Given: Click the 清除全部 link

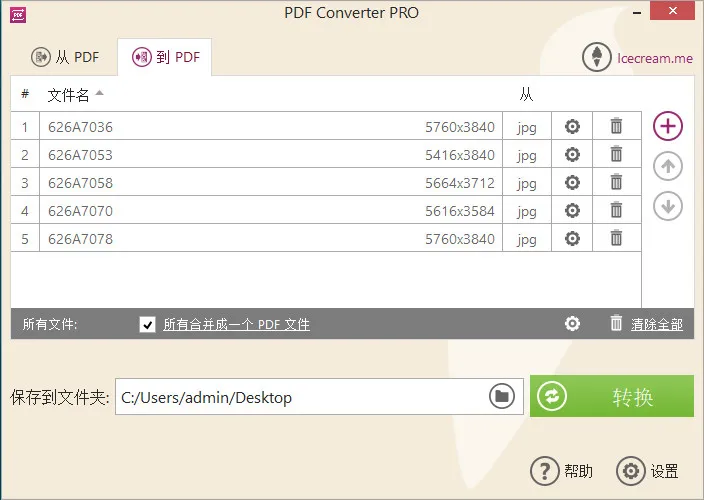Looking at the screenshot, I should pos(657,324).
